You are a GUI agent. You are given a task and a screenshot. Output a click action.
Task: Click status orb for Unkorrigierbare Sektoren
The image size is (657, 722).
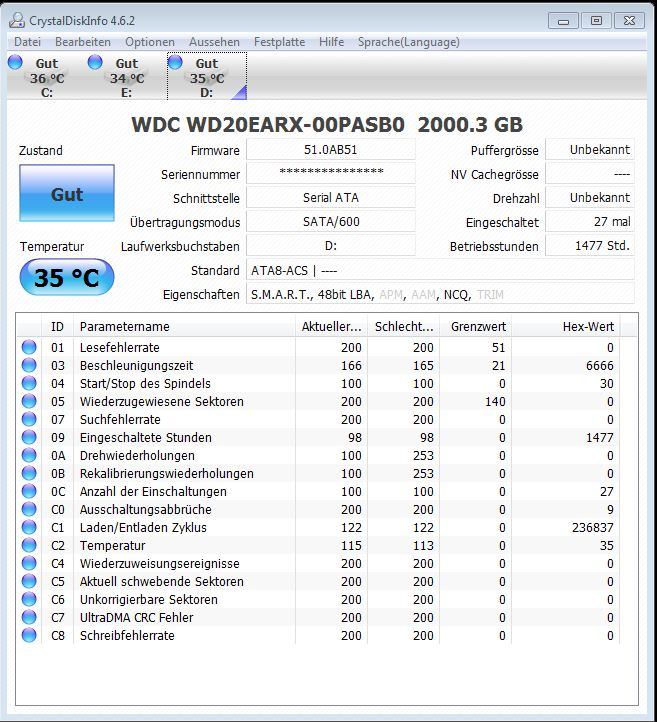point(29,599)
